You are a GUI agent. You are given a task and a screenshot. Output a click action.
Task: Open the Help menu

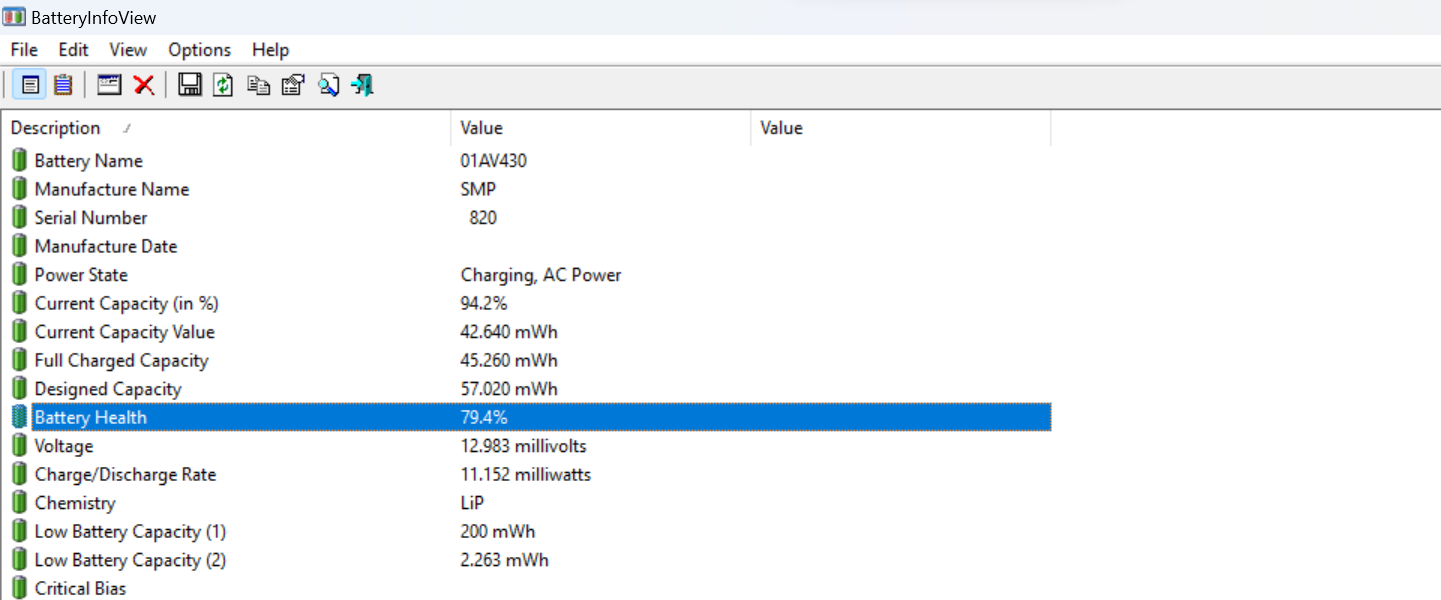(270, 50)
